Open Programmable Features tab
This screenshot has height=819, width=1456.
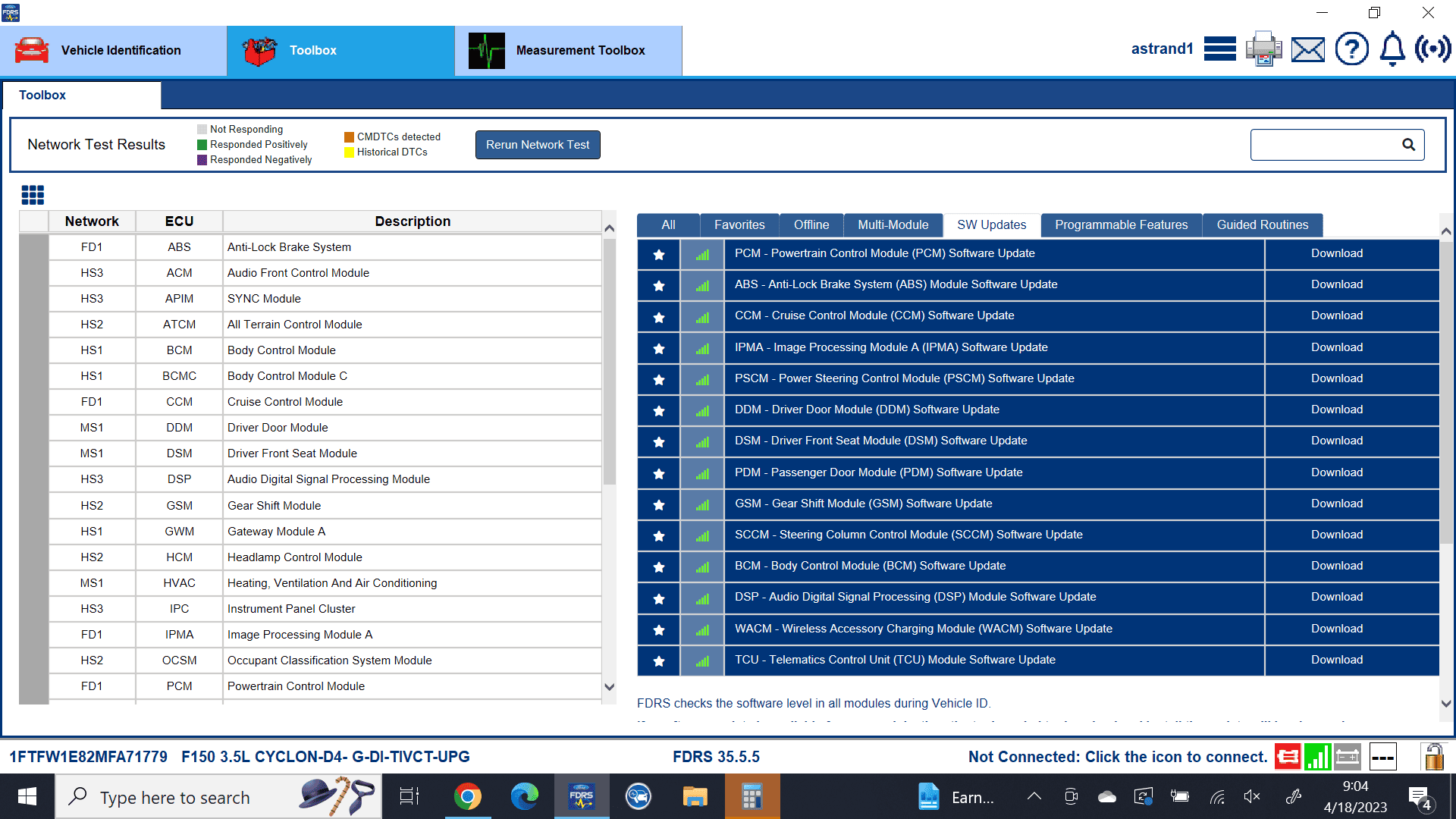point(1122,225)
